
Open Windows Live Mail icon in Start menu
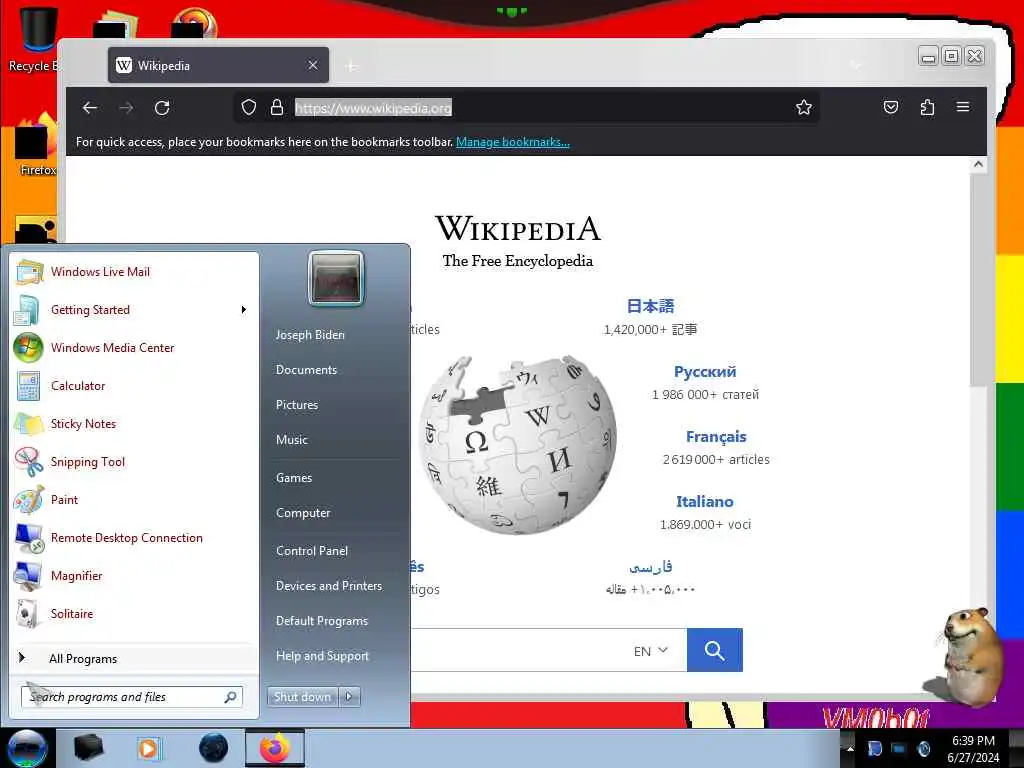pos(29,272)
